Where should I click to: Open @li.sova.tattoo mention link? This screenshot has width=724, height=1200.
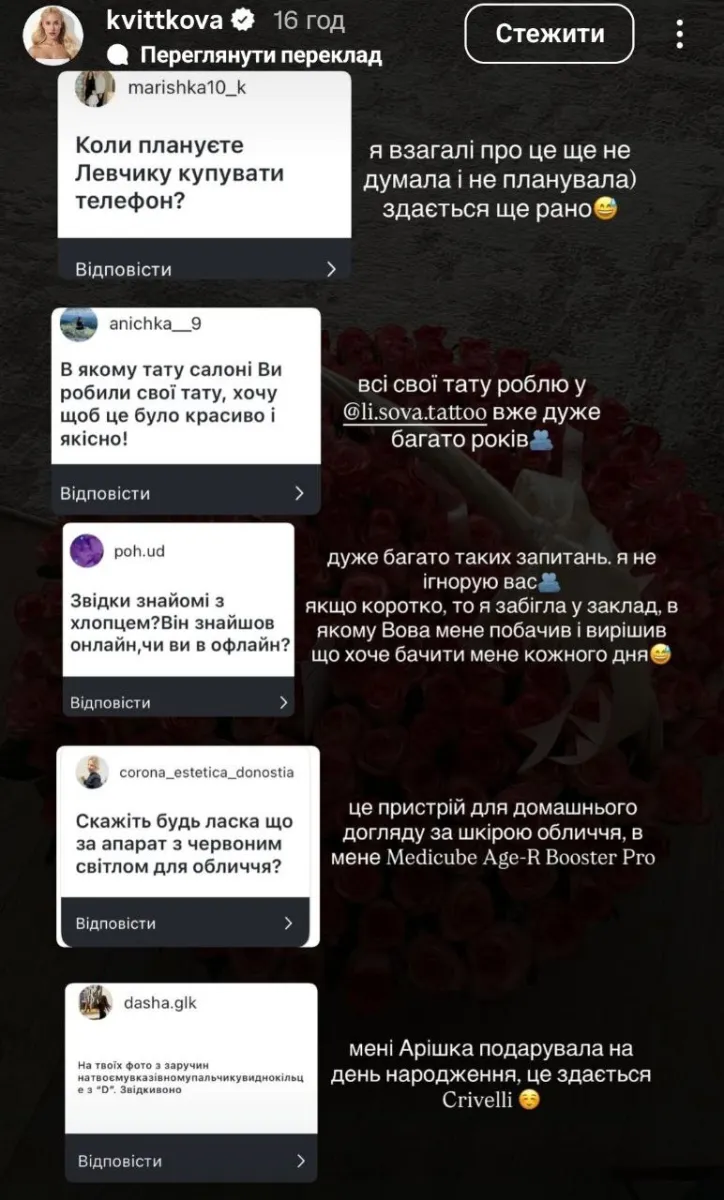pyautogui.click(x=415, y=412)
